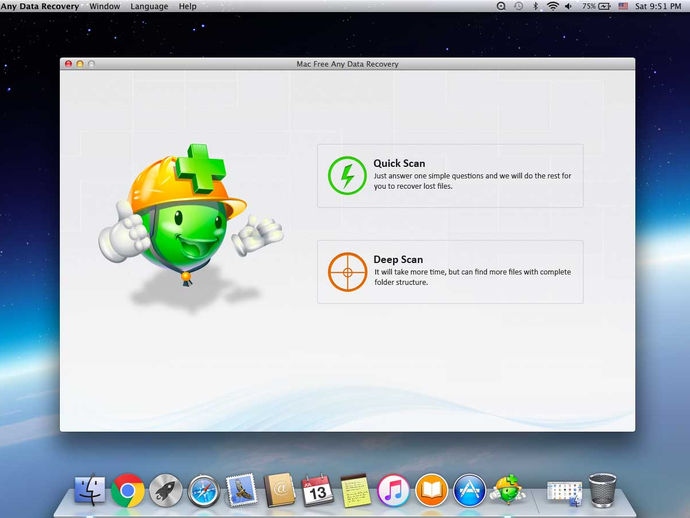Open iTunes music note icon in dock

tap(393, 490)
